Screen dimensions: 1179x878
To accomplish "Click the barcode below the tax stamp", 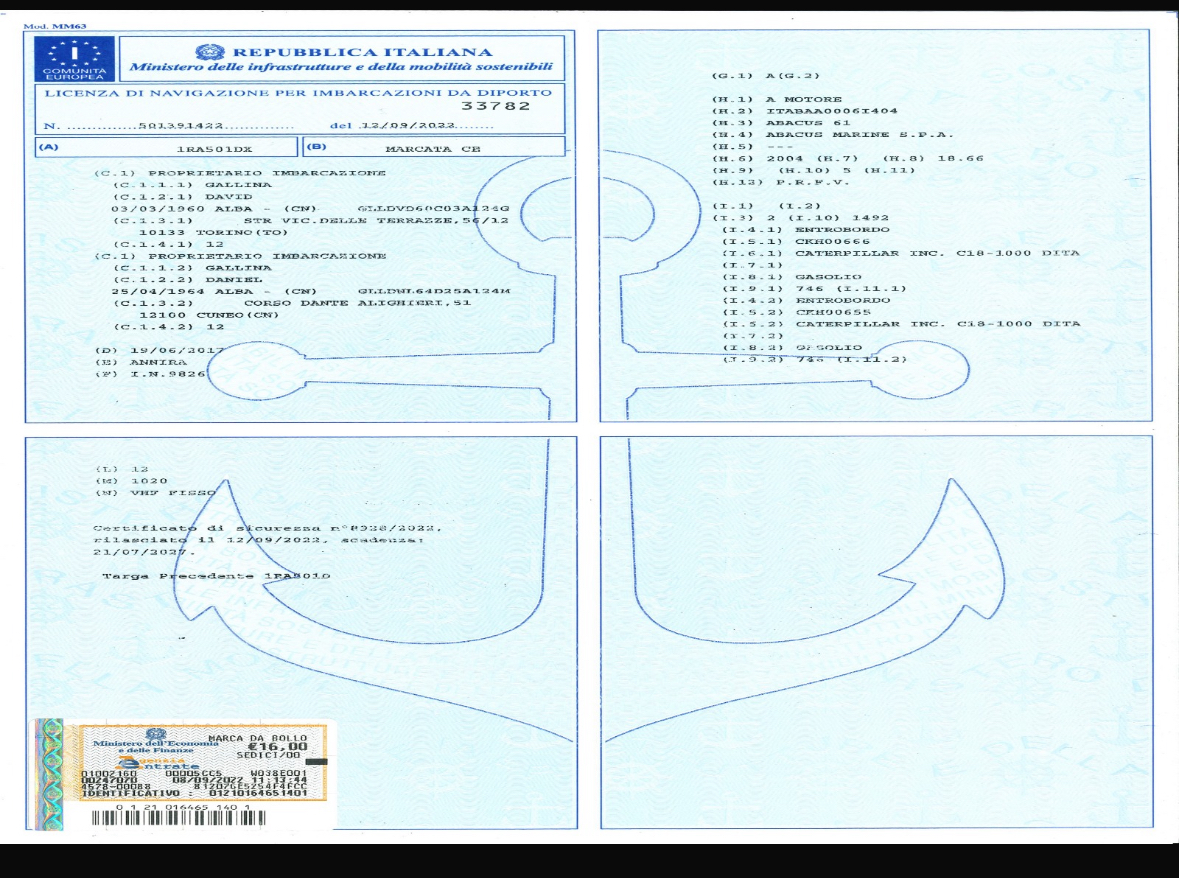I will [x=178, y=817].
